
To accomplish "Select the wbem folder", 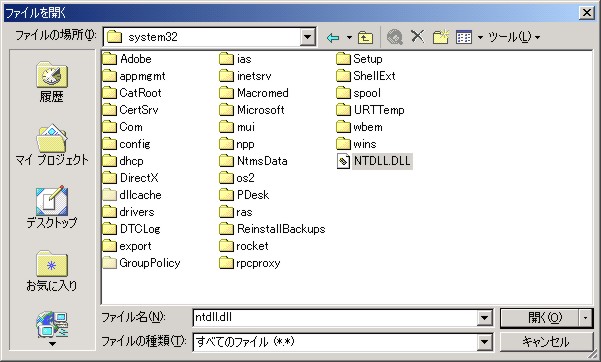I will pyautogui.click(x=360, y=127).
